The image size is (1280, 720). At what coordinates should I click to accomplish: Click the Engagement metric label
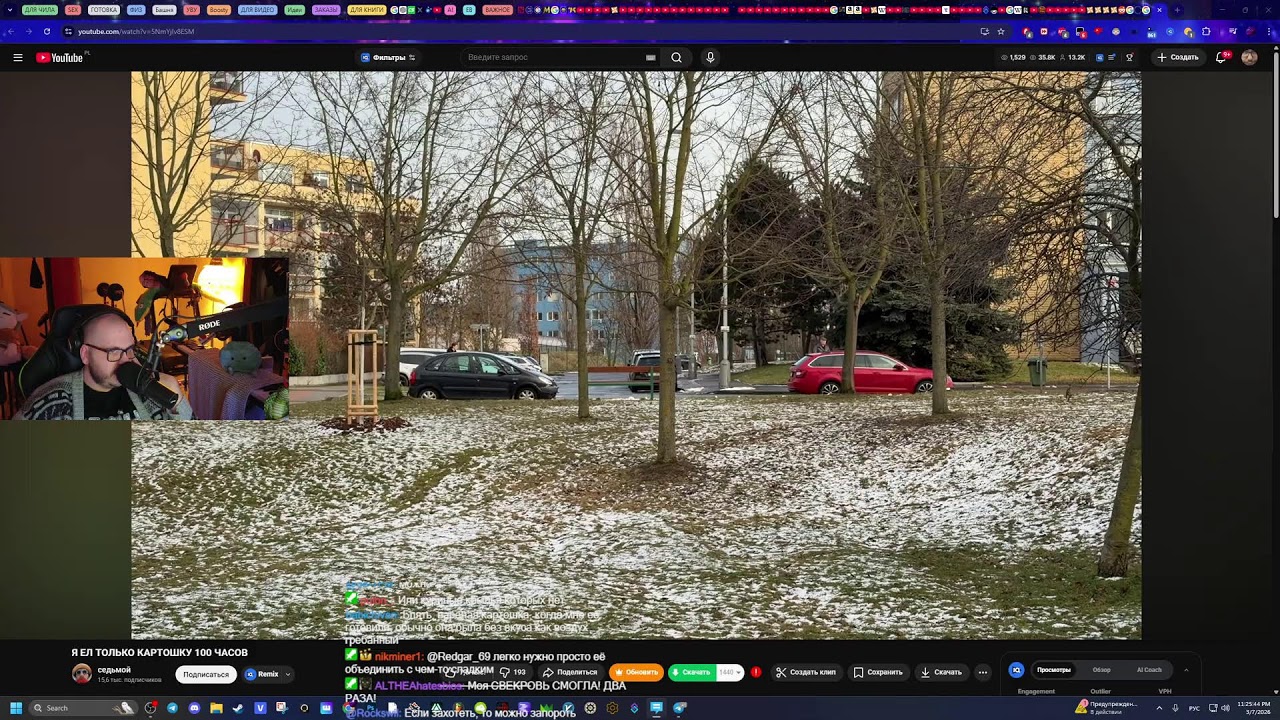coord(1036,691)
